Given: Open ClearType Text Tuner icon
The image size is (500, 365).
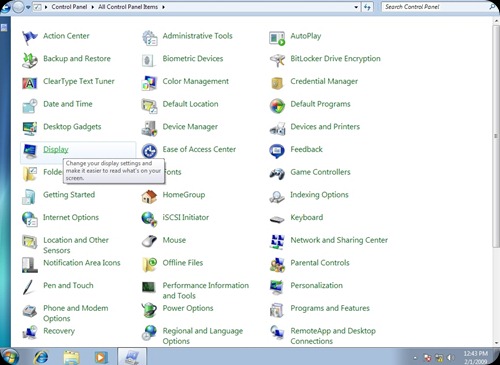Looking at the screenshot, I should click(30, 83).
